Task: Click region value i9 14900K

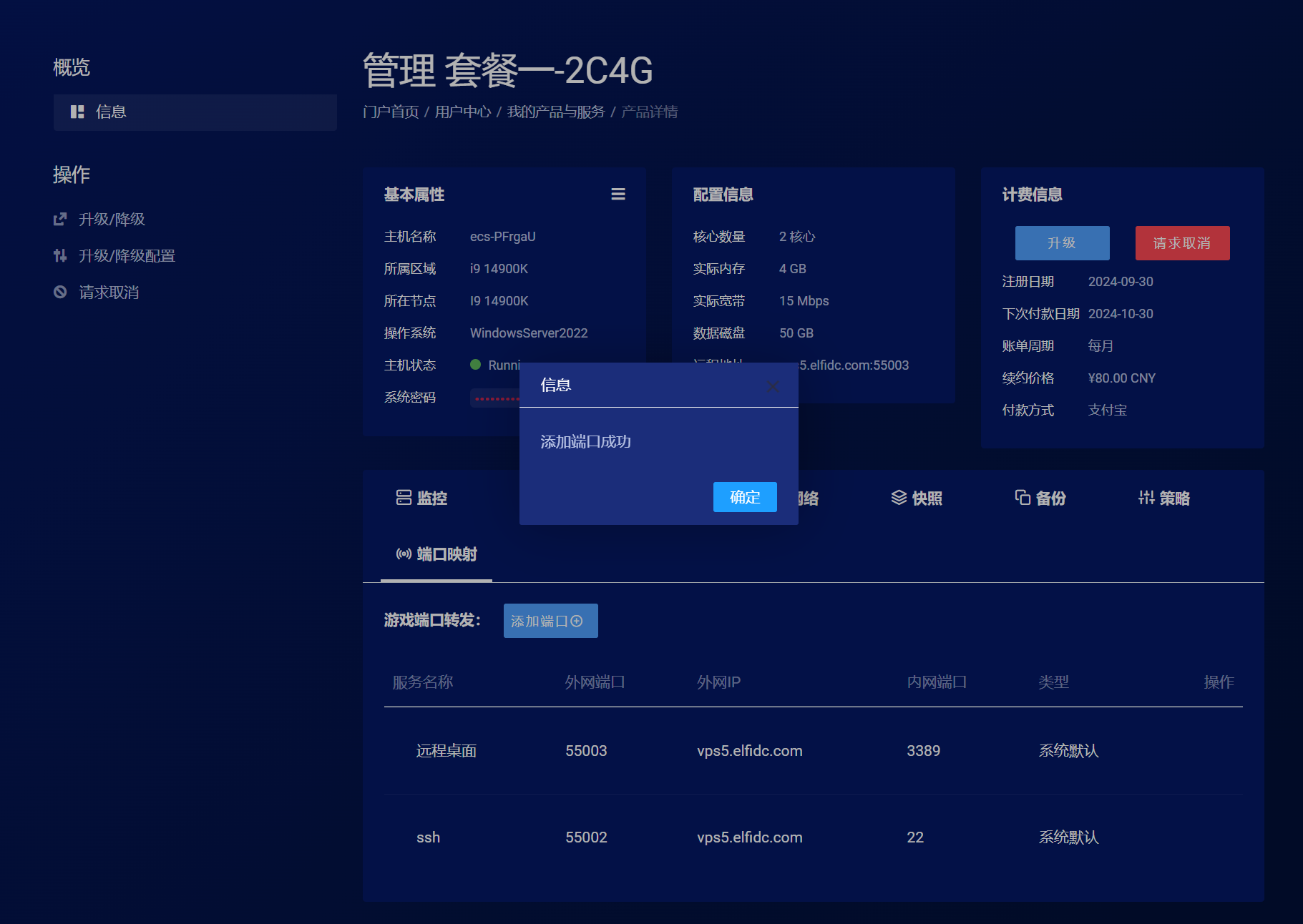Action: click(499, 269)
